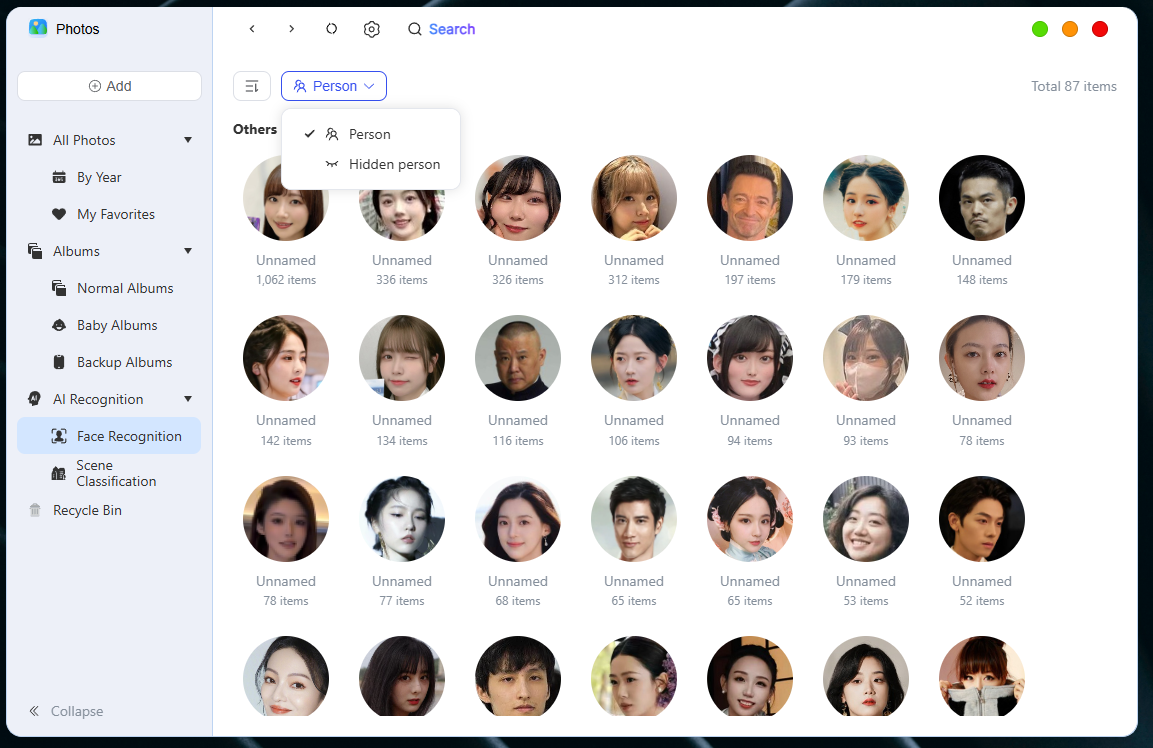Image resolution: width=1153 pixels, height=748 pixels.
Task: Collapse the Albums section arrow
Action: tap(188, 251)
